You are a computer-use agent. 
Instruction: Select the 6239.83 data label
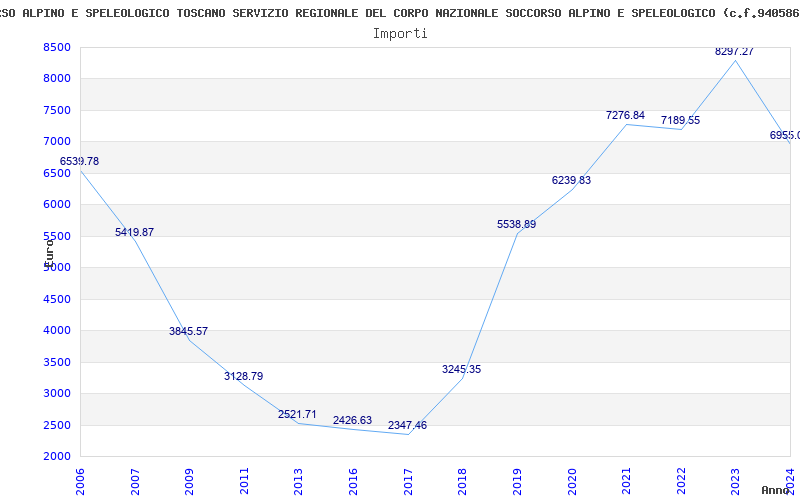click(571, 180)
